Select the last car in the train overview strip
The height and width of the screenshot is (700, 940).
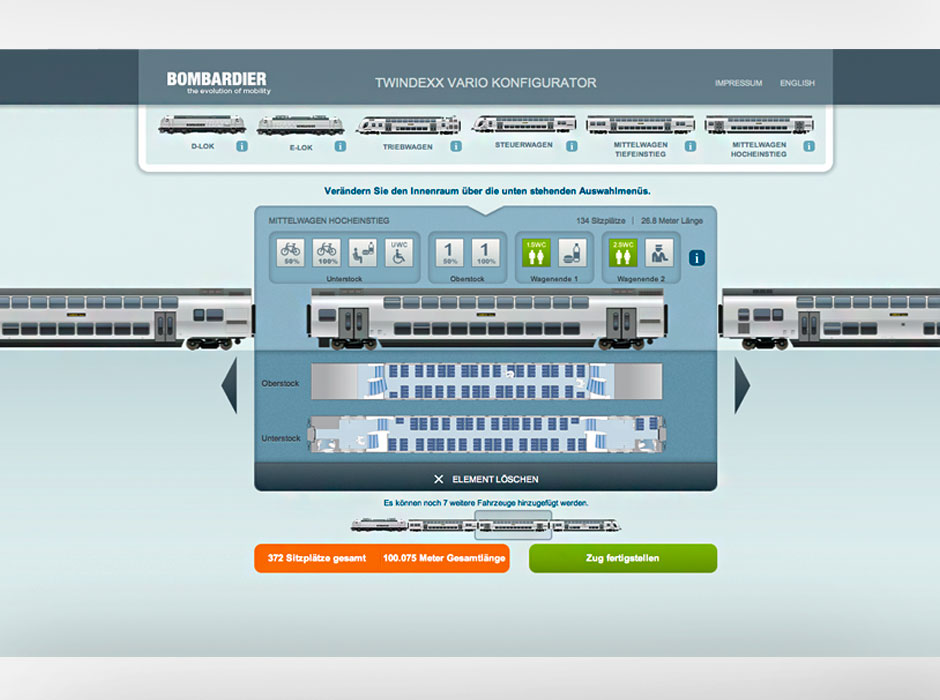click(x=586, y=526)
